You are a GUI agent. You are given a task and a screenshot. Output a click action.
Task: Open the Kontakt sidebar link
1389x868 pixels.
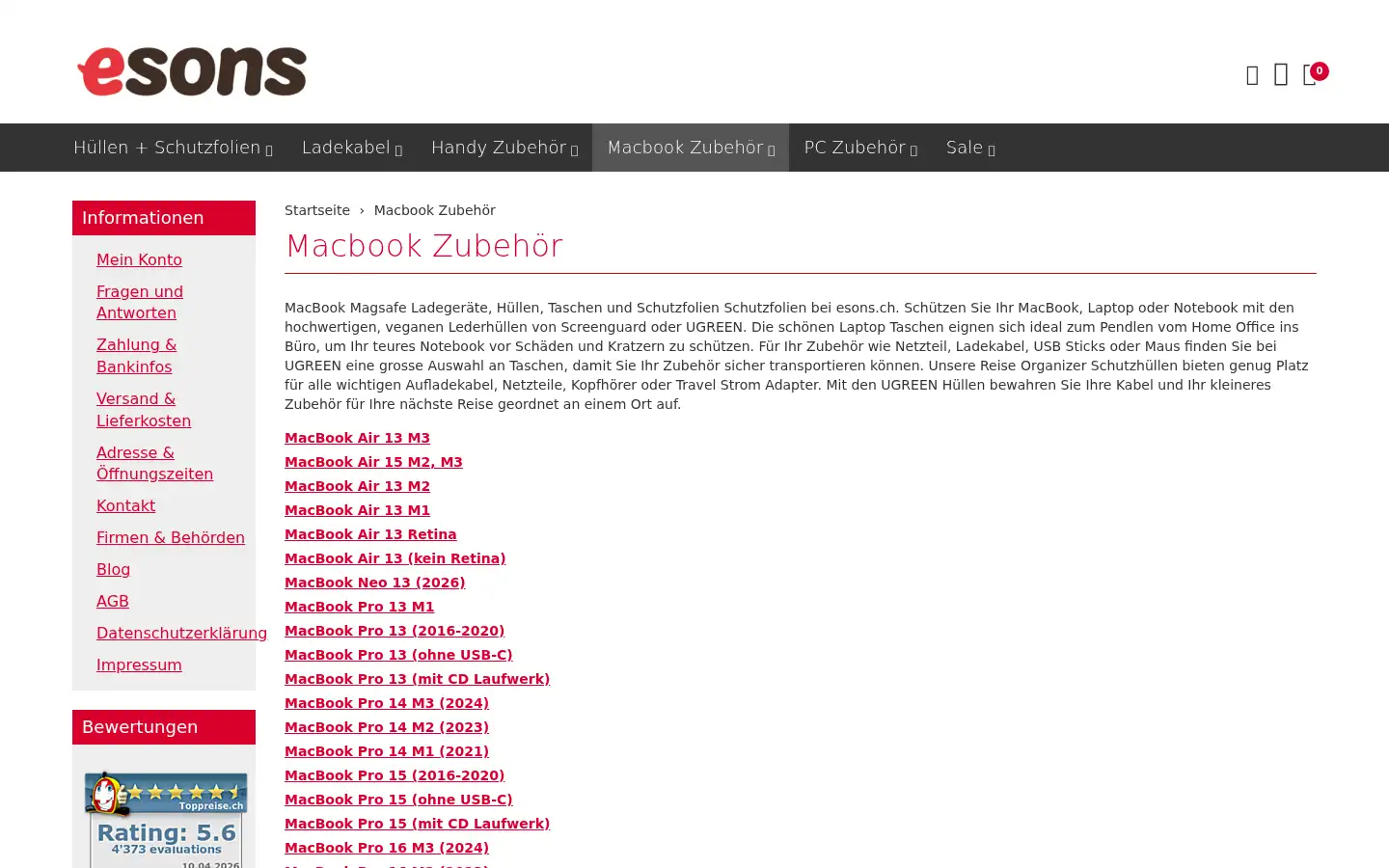[125, 505]
